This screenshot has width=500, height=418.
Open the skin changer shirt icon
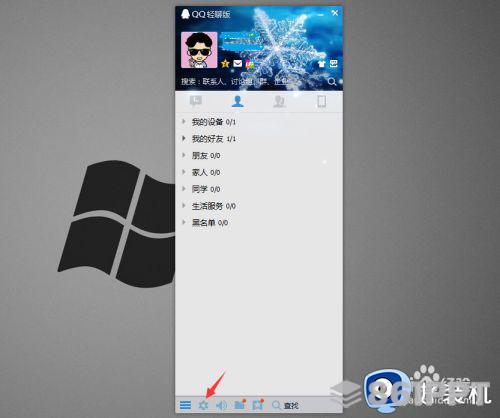point(321,64)
